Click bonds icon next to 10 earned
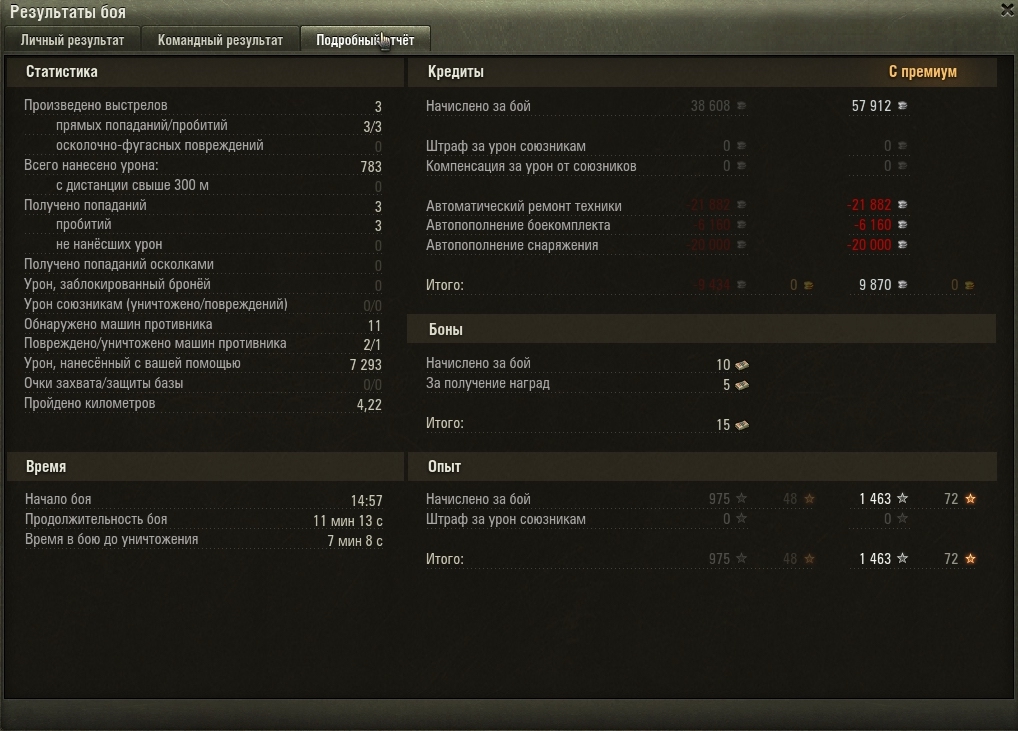Image resolution: width=1018 pixels, height=731 pixels. 741,365
